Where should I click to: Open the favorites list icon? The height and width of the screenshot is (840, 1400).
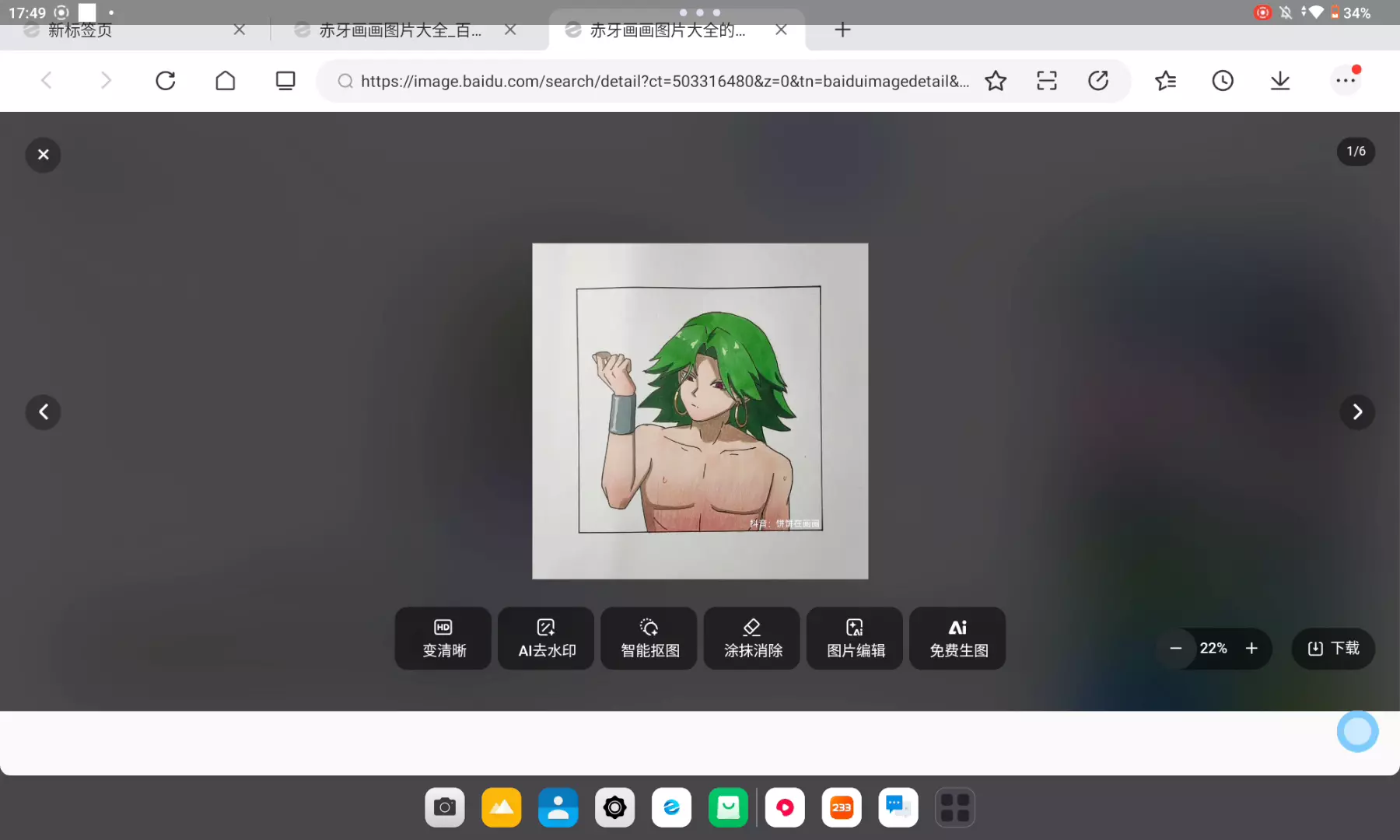[x=1165, y=81]
